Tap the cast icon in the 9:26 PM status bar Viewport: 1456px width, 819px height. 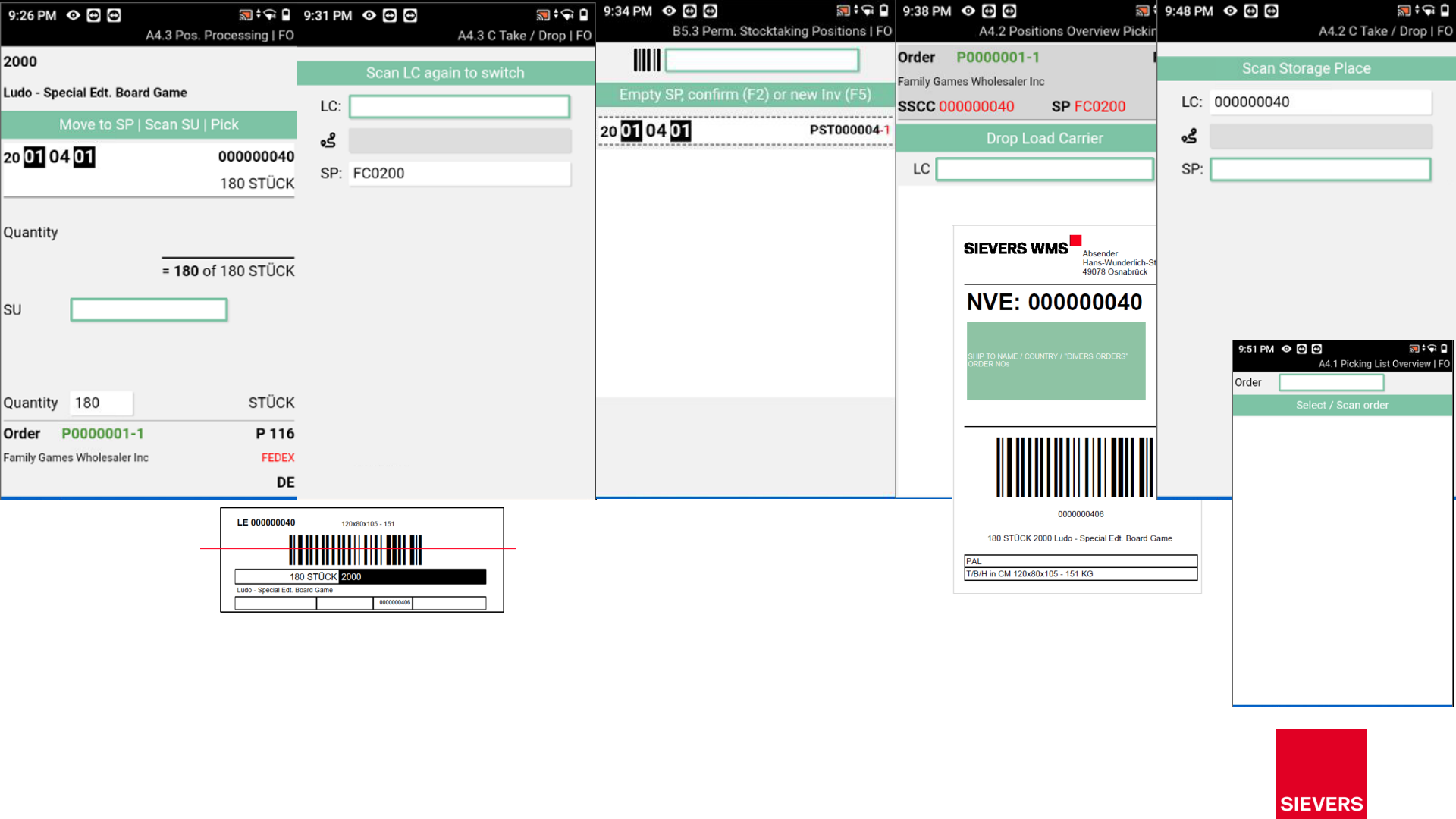245,15
